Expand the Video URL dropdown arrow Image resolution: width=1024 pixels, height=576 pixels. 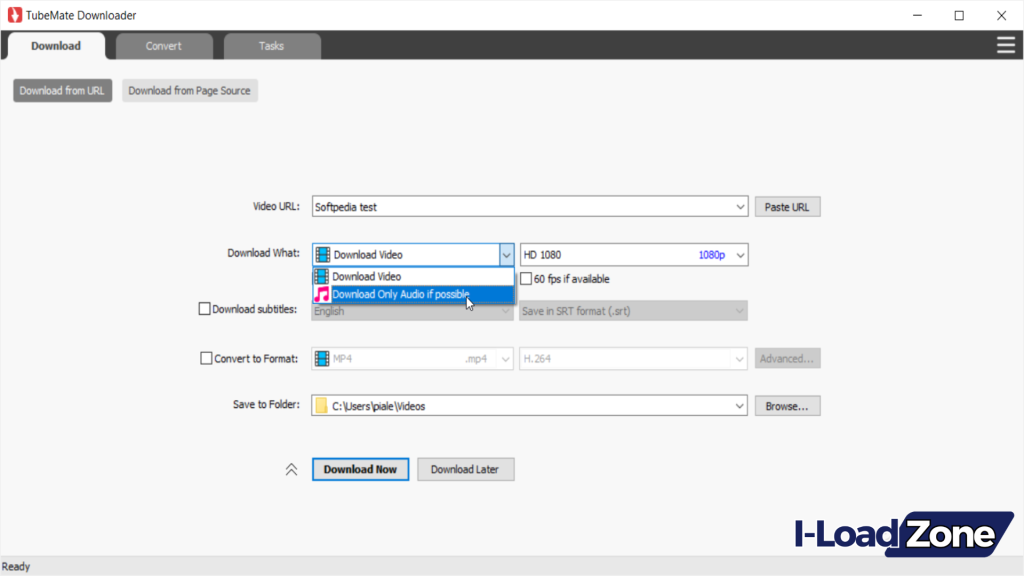[x=740, y=206]
